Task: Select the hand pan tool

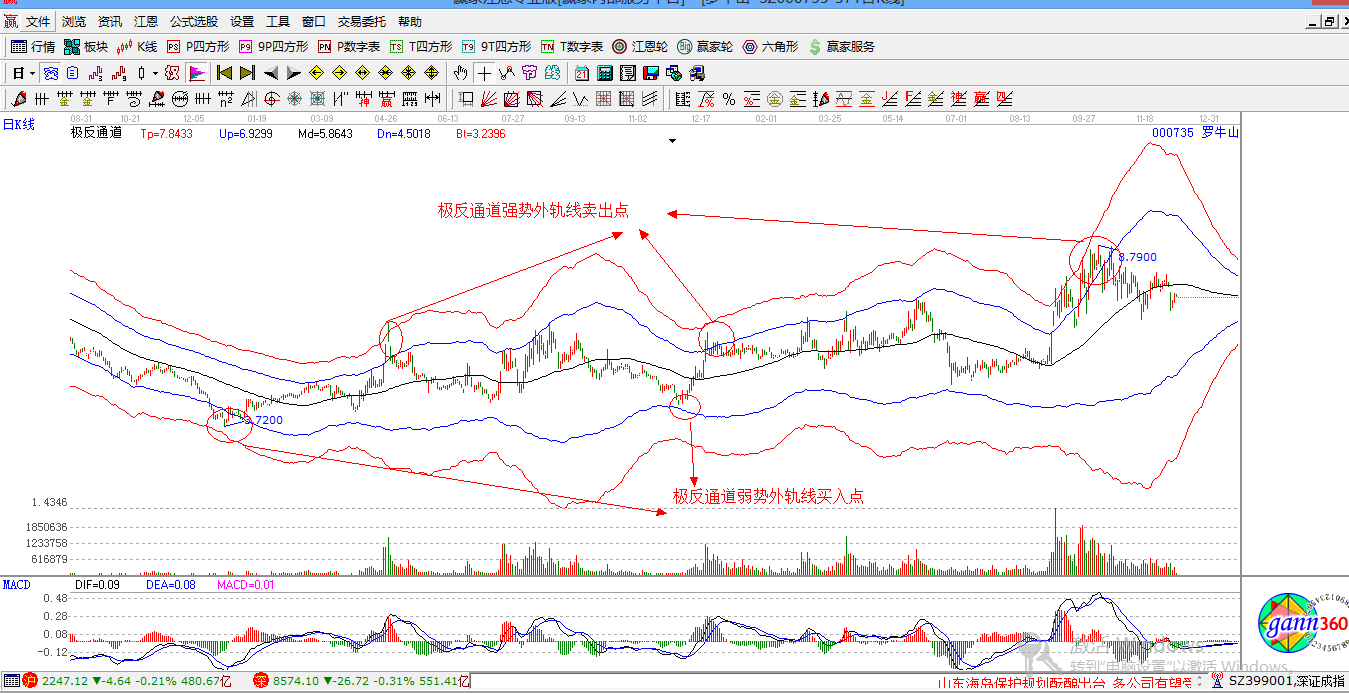Action: click(460, 73)
